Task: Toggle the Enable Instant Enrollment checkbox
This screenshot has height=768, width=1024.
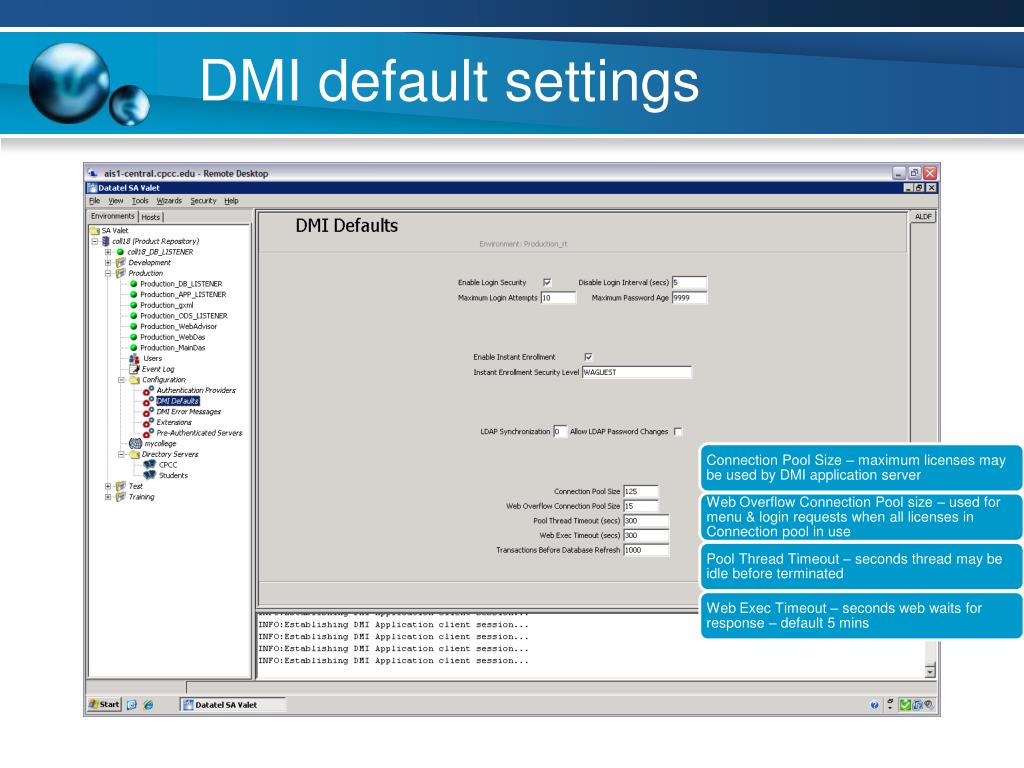Action: pos(588,357)
